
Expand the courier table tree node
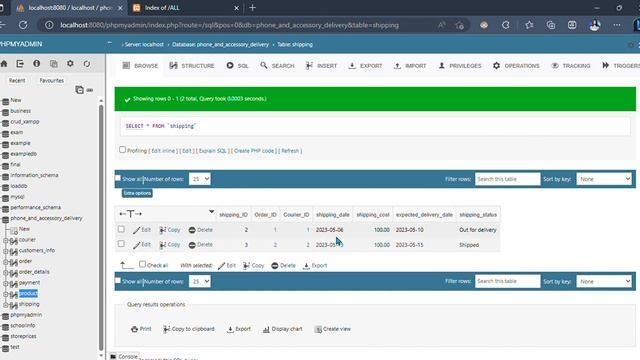click(6, 240)
